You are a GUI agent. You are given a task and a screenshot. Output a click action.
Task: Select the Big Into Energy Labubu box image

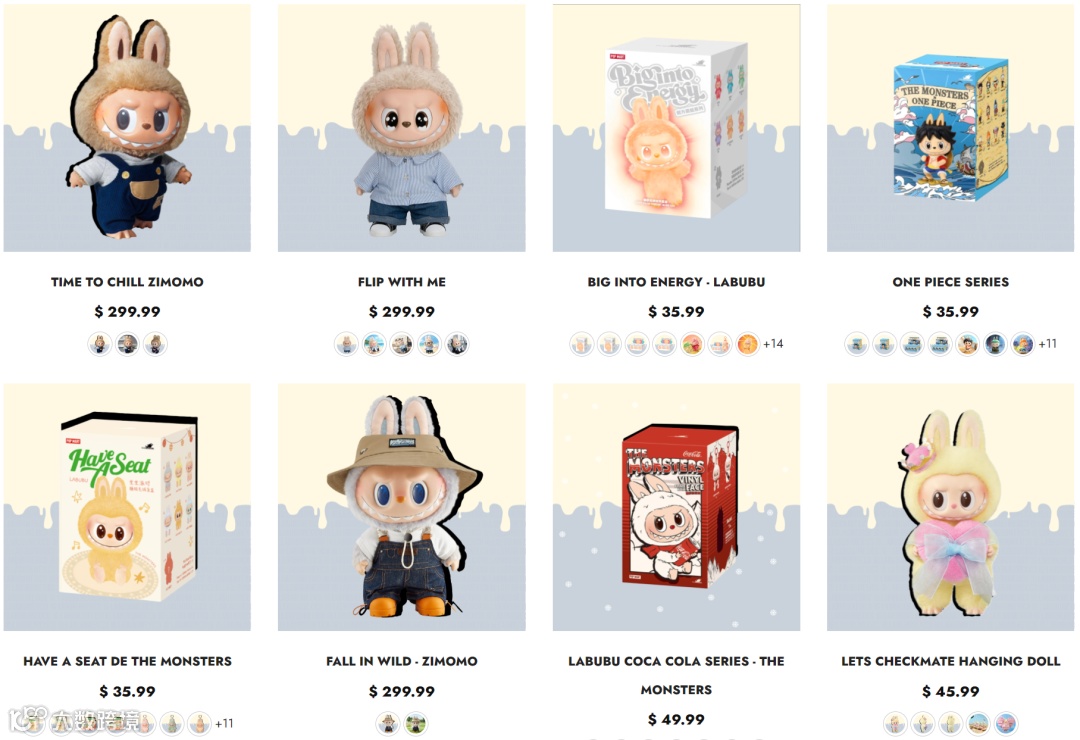(x=676, y=127)
